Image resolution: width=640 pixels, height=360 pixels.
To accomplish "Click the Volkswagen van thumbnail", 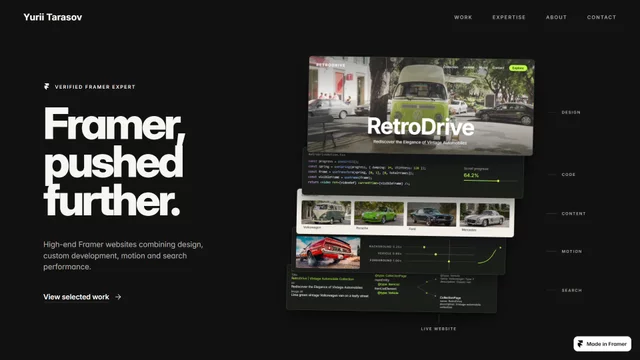I will (x=326, y=212).
